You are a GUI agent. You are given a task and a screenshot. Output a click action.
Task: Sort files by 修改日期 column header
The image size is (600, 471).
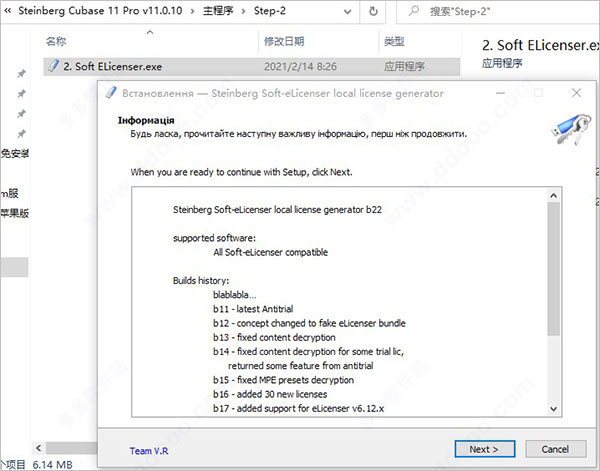[283, 41]
